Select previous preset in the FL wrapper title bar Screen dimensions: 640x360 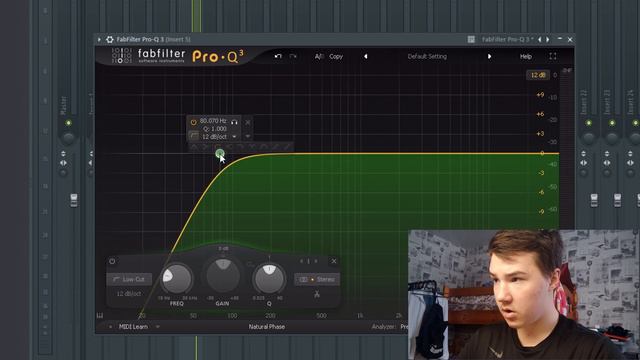[x=540, y=40]
